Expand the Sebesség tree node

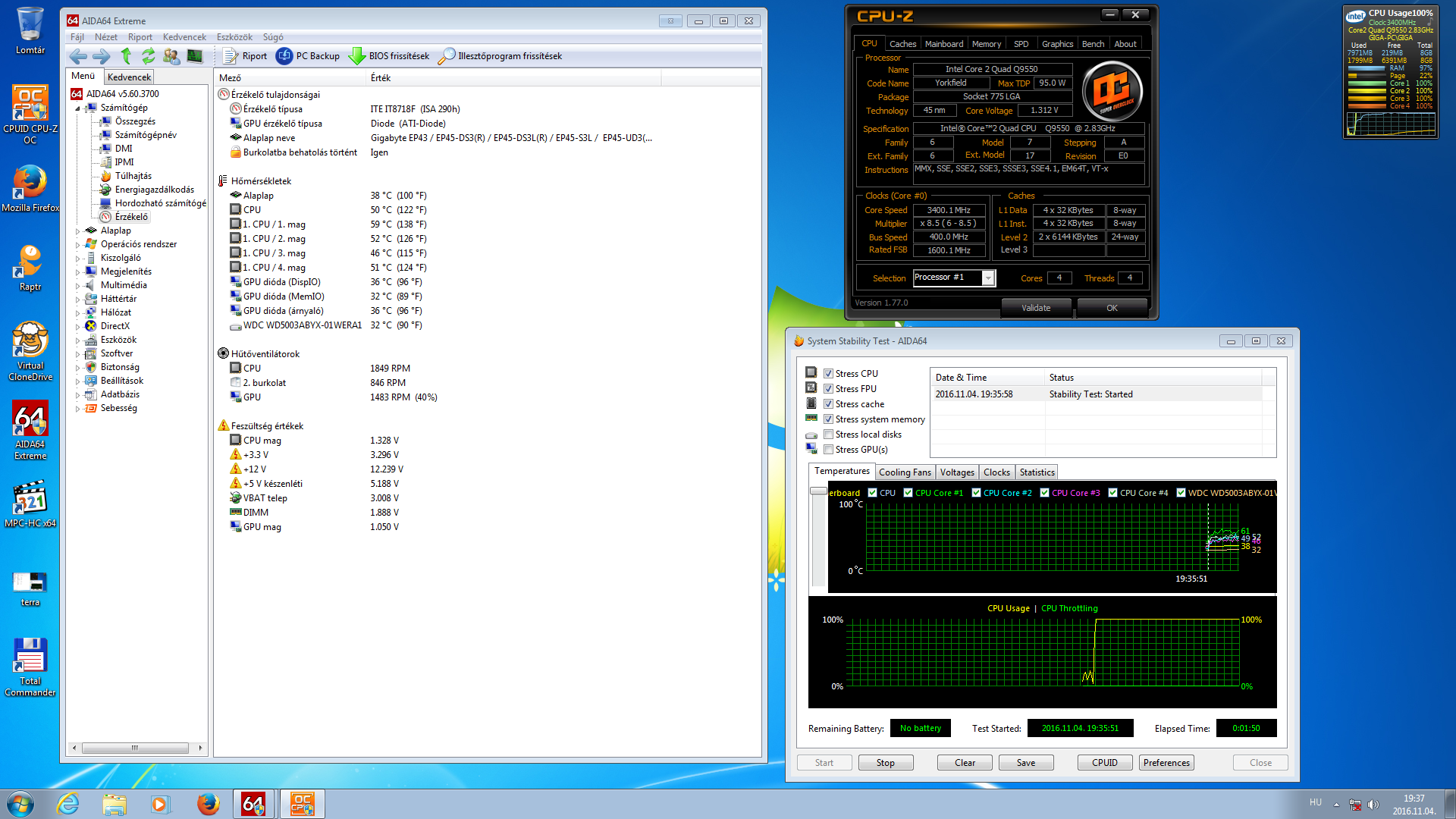tap(77, 408)
